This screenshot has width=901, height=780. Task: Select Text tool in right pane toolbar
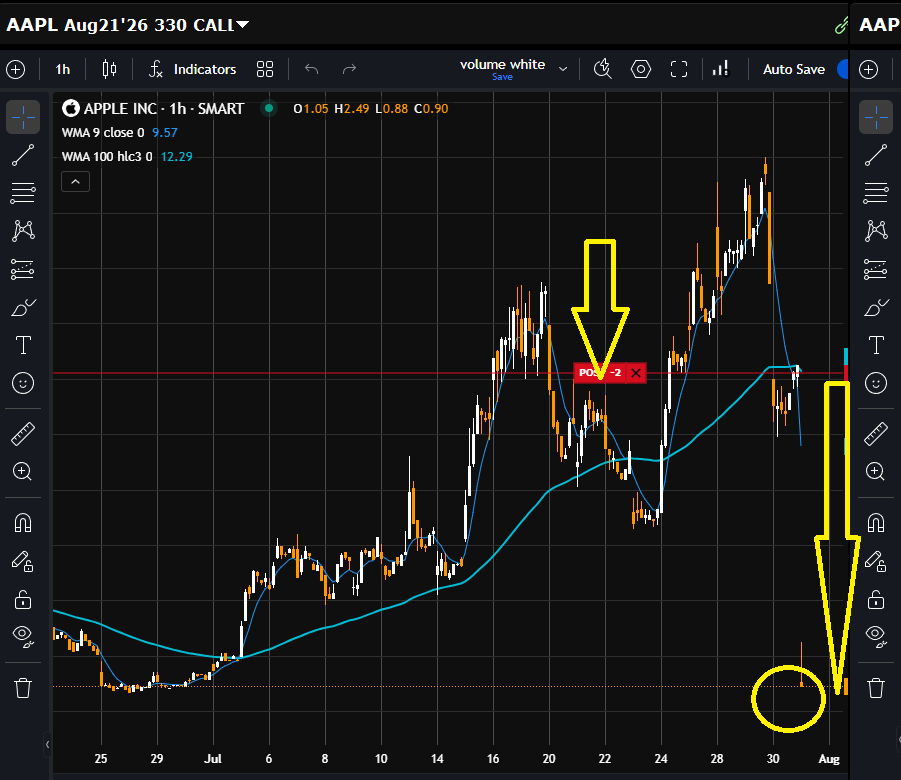tap(876, 345)
